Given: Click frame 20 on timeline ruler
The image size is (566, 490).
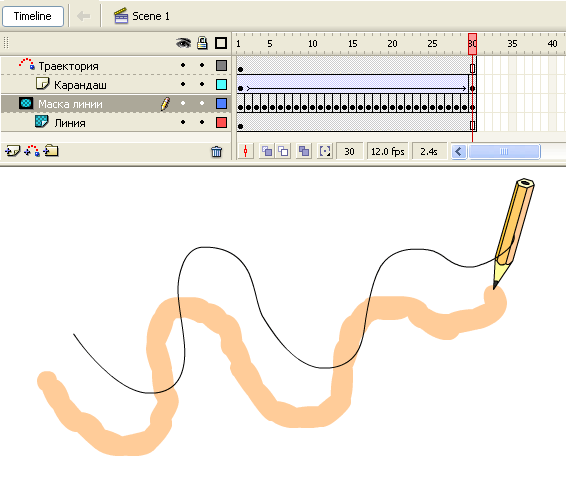Looking at the screenshot, I should point(392,44).
